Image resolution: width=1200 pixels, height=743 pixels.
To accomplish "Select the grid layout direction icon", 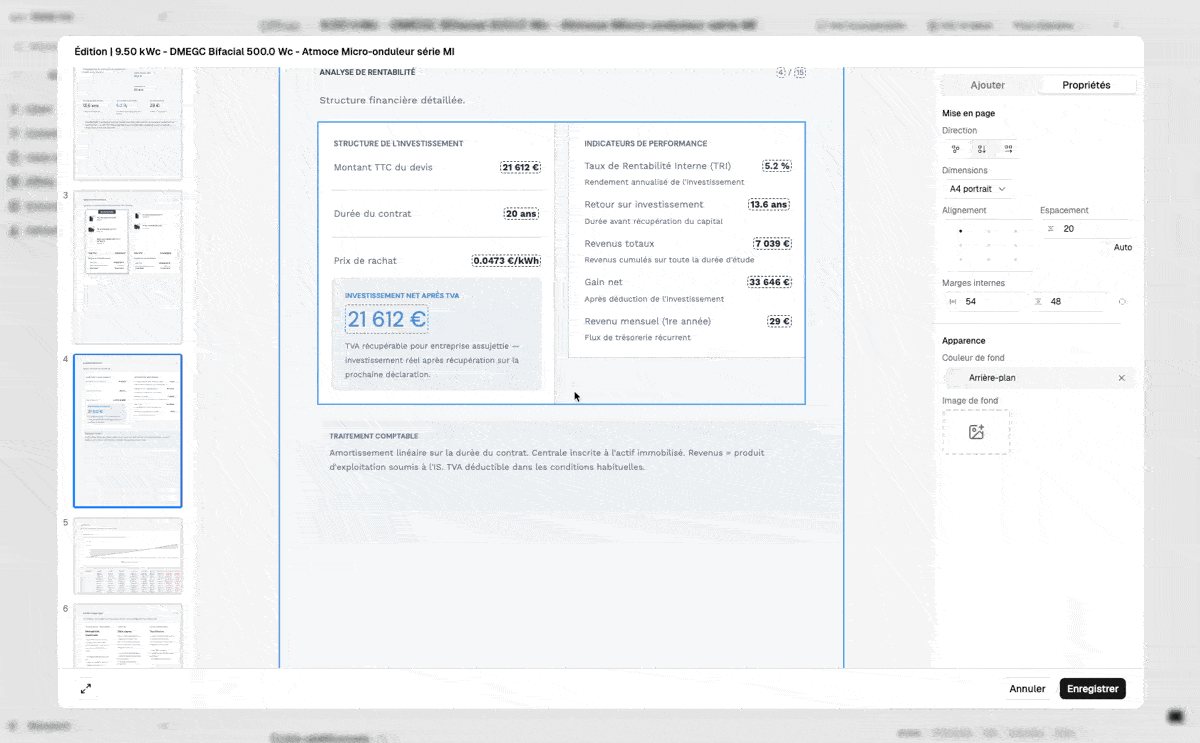I will (x=954, y=149).
